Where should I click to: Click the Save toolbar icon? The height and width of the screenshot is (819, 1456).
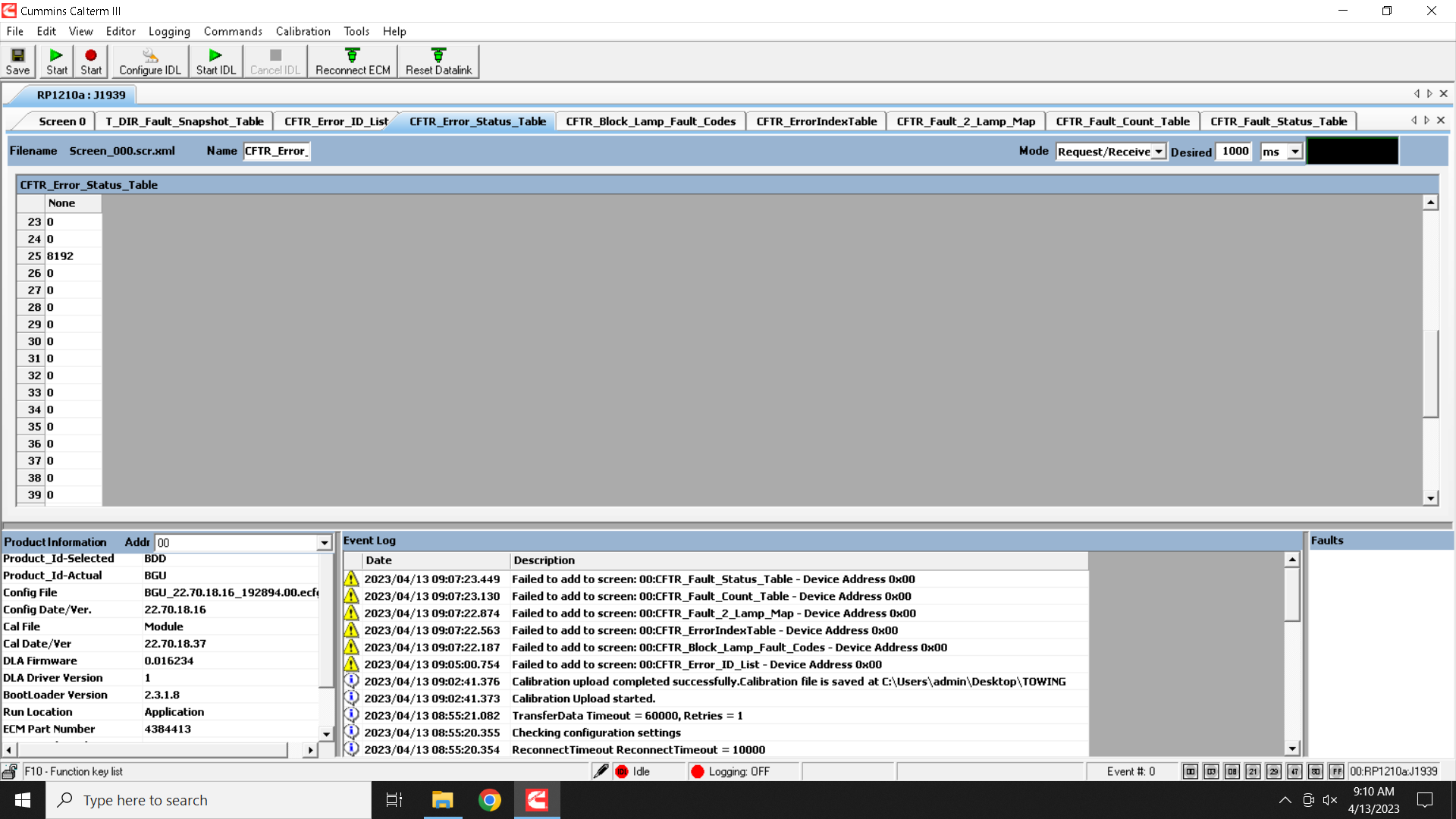pos(17,61)
